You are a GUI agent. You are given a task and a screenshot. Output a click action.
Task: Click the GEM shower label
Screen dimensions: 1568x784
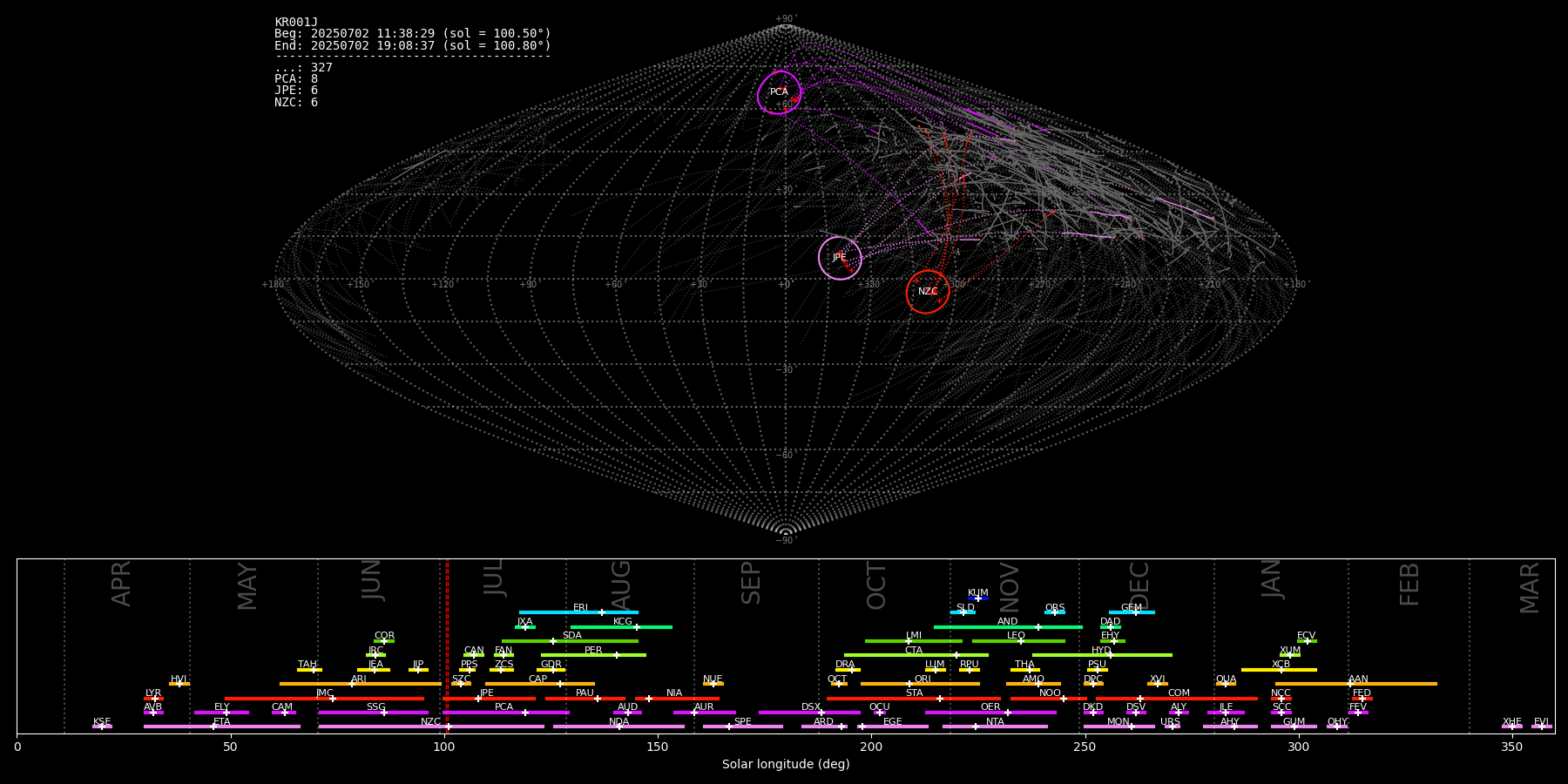[1132, 608]
